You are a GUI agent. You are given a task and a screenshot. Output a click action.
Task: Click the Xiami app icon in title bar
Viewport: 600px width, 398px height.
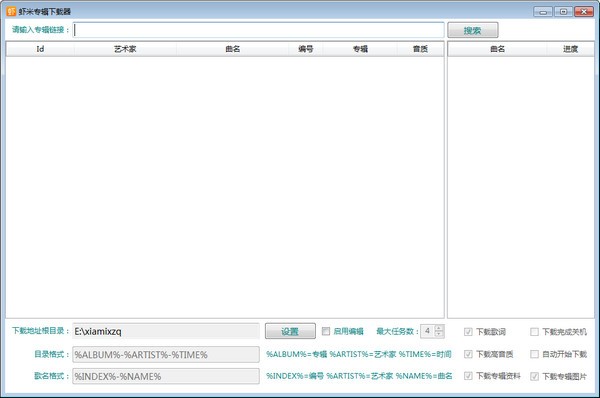pos(11,11)
